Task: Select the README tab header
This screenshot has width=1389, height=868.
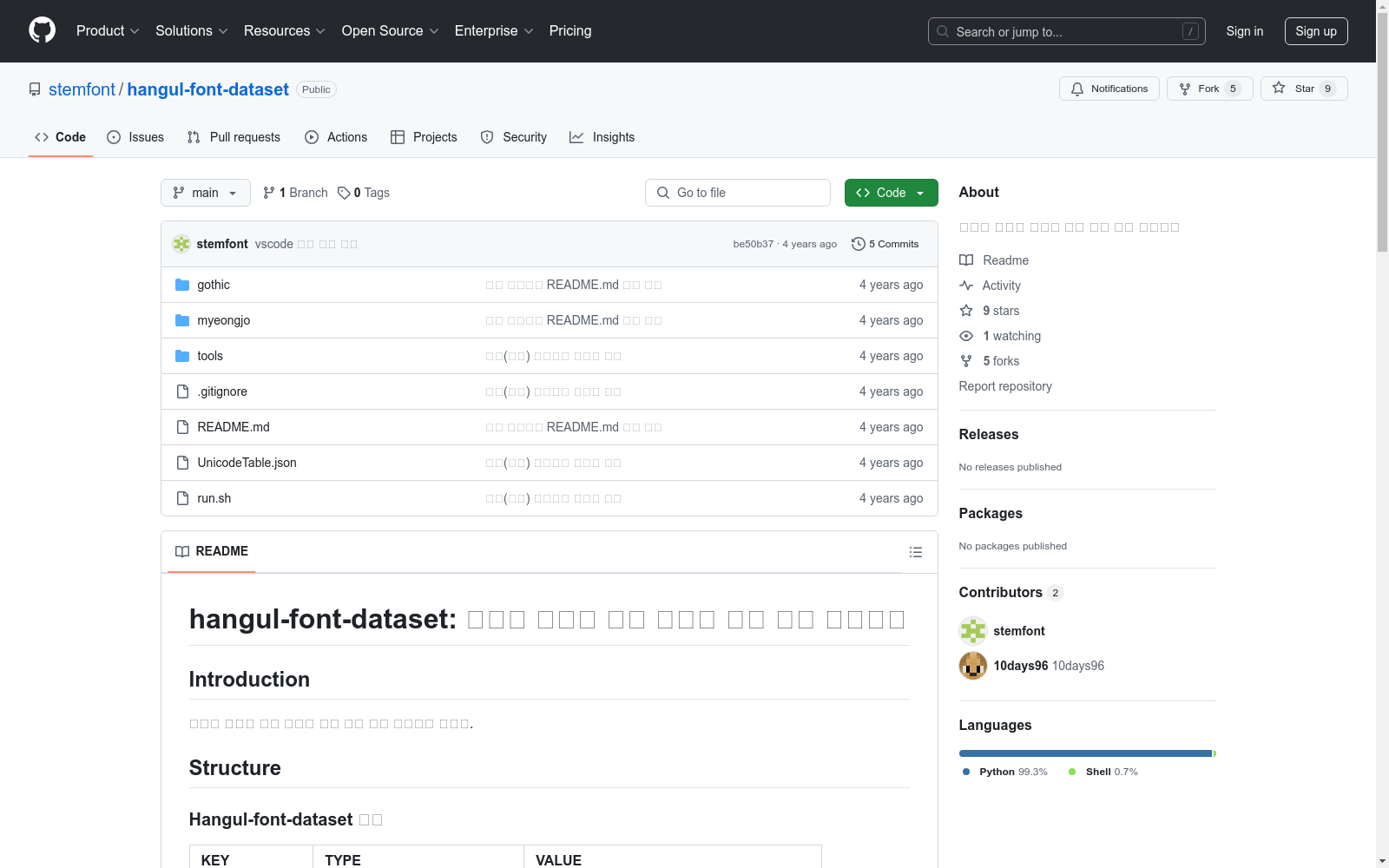Action: (x=212, y=551)
